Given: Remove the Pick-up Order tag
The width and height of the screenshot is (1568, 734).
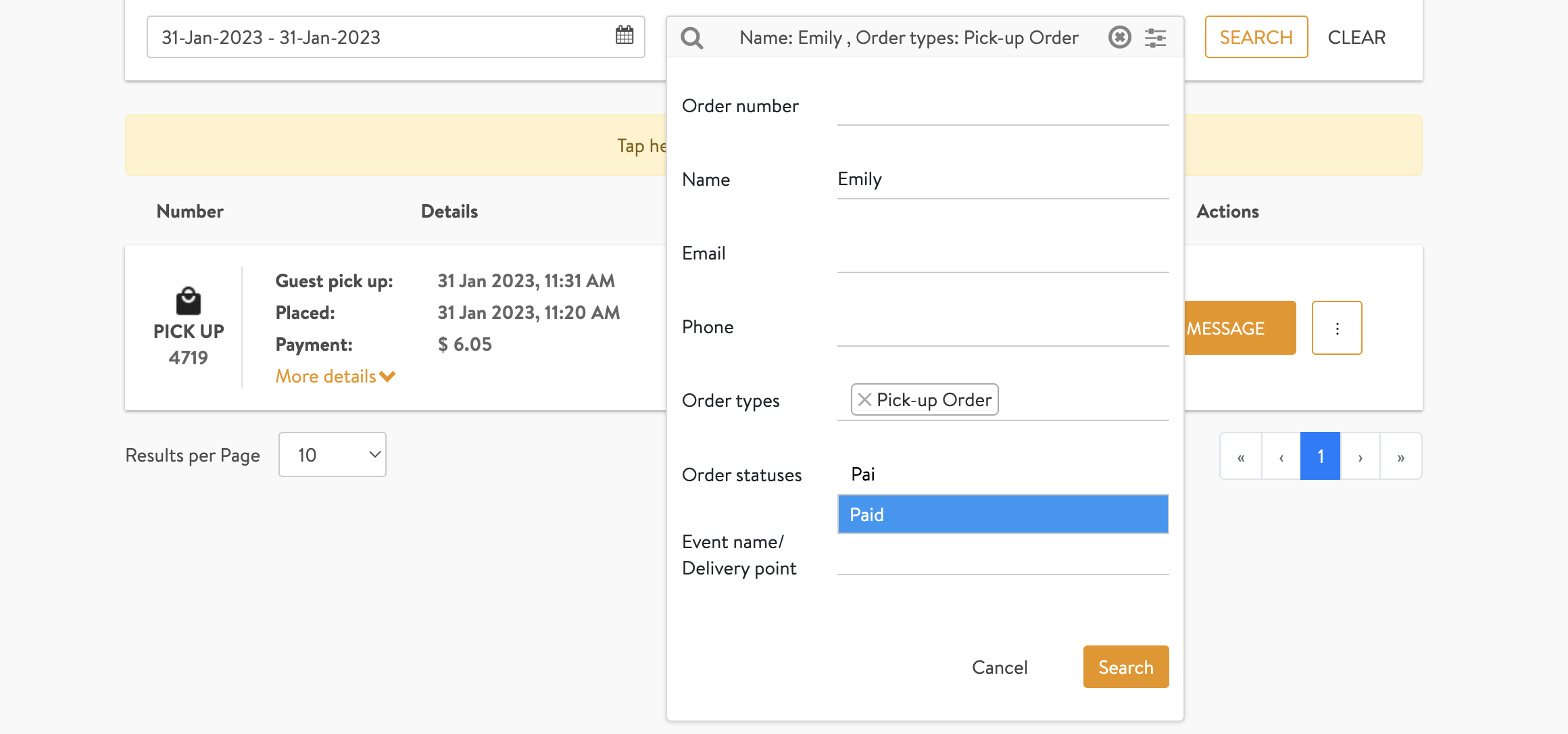Looking at the screenshot, I should [x=864, y=399].
